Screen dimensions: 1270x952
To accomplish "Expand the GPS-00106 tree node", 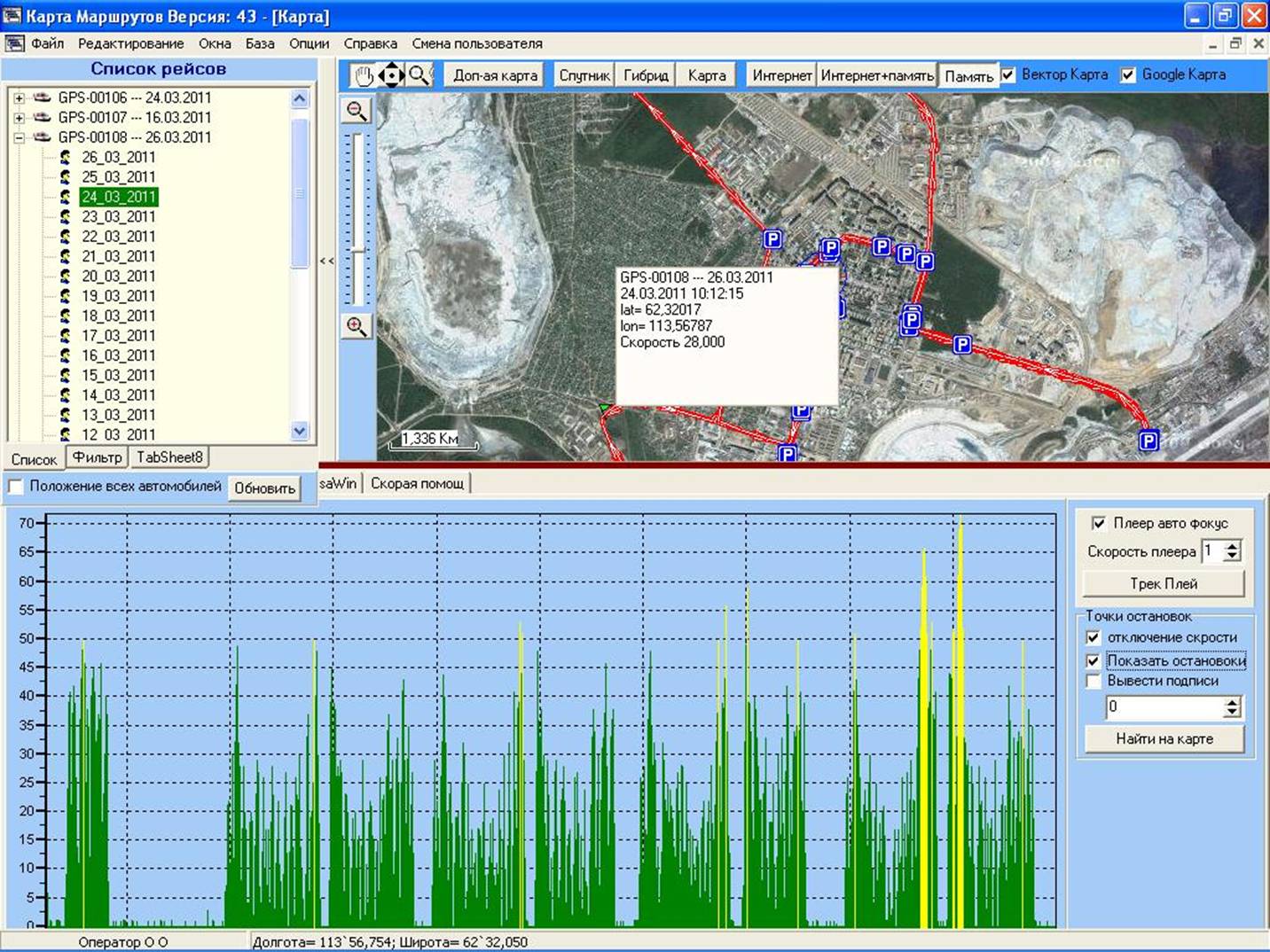I will coord(19,98).
